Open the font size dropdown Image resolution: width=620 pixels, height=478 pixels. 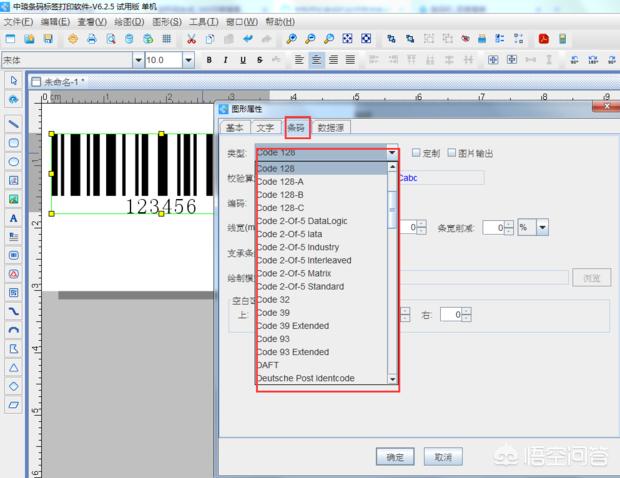click(x=189, y=60)
